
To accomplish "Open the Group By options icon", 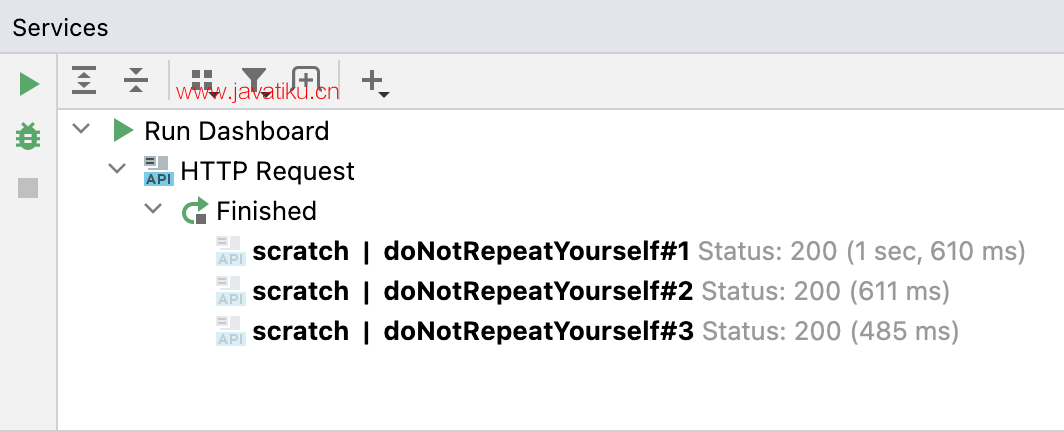I will [203, 82].
